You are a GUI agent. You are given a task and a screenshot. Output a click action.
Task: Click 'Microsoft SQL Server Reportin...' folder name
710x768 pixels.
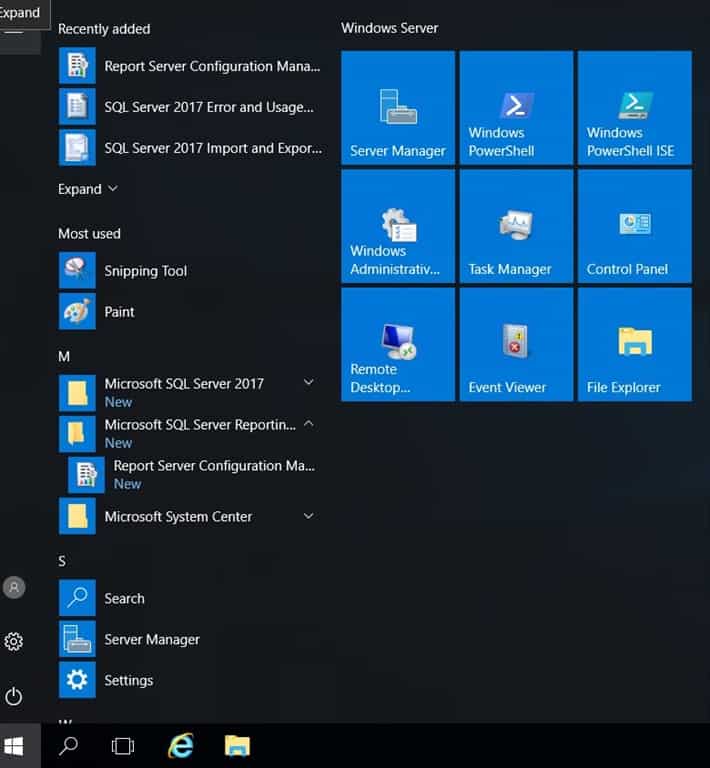(x=200, y=425)
